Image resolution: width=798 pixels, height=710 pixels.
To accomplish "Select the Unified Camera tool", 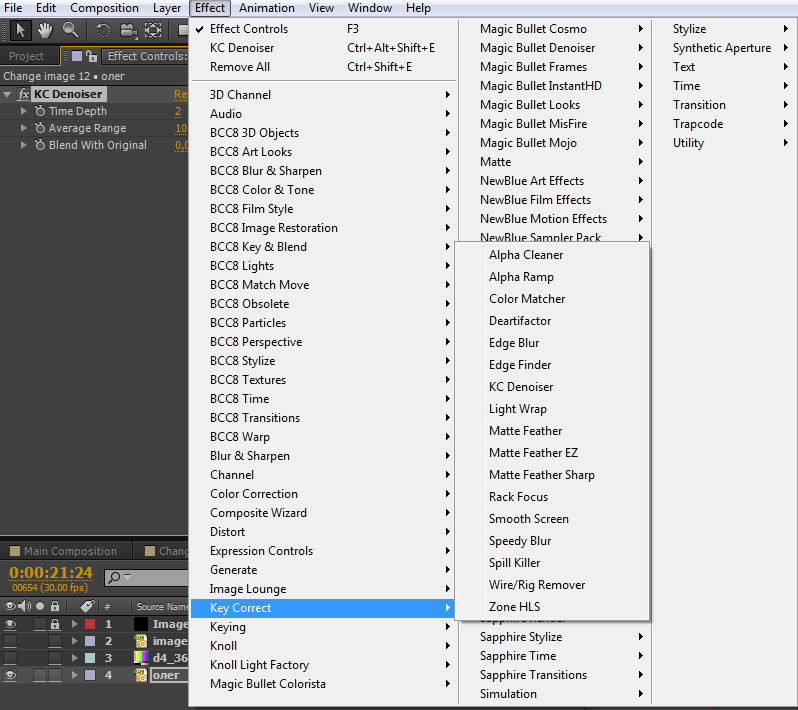I will click(128, 30).
